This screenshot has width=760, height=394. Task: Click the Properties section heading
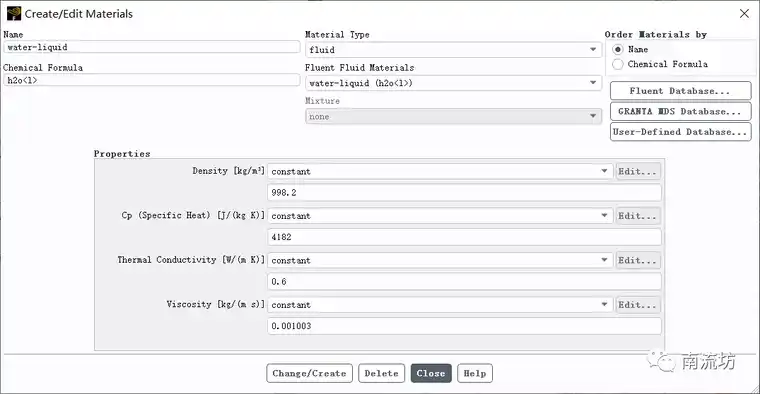(122, 154)
